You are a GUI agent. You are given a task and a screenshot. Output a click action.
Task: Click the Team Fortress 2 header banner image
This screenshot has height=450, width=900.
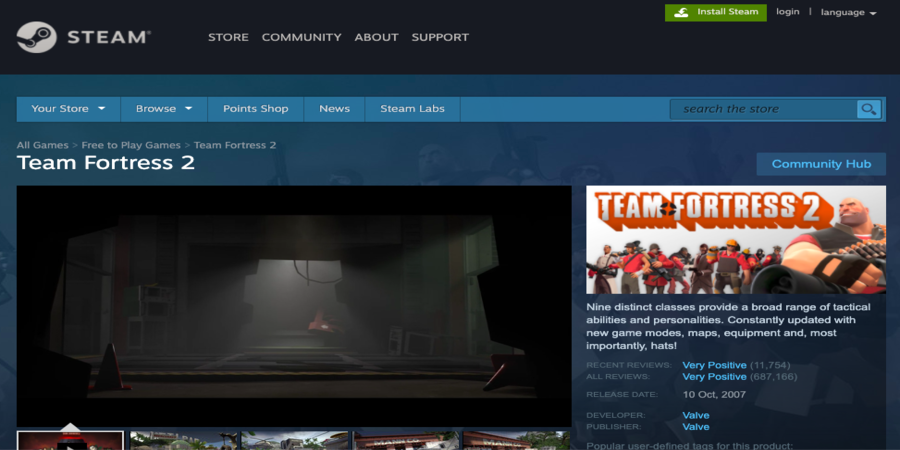pyautogui.click(x=736, y=240)
